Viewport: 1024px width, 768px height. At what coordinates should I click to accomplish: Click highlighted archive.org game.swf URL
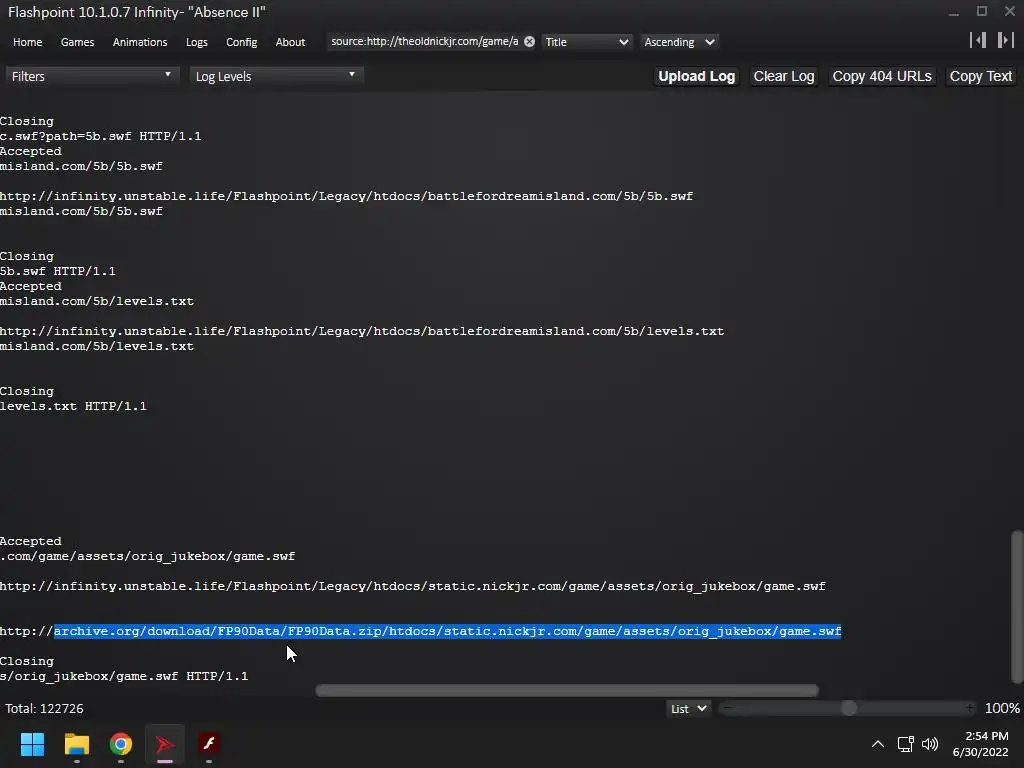pos(447,632)
